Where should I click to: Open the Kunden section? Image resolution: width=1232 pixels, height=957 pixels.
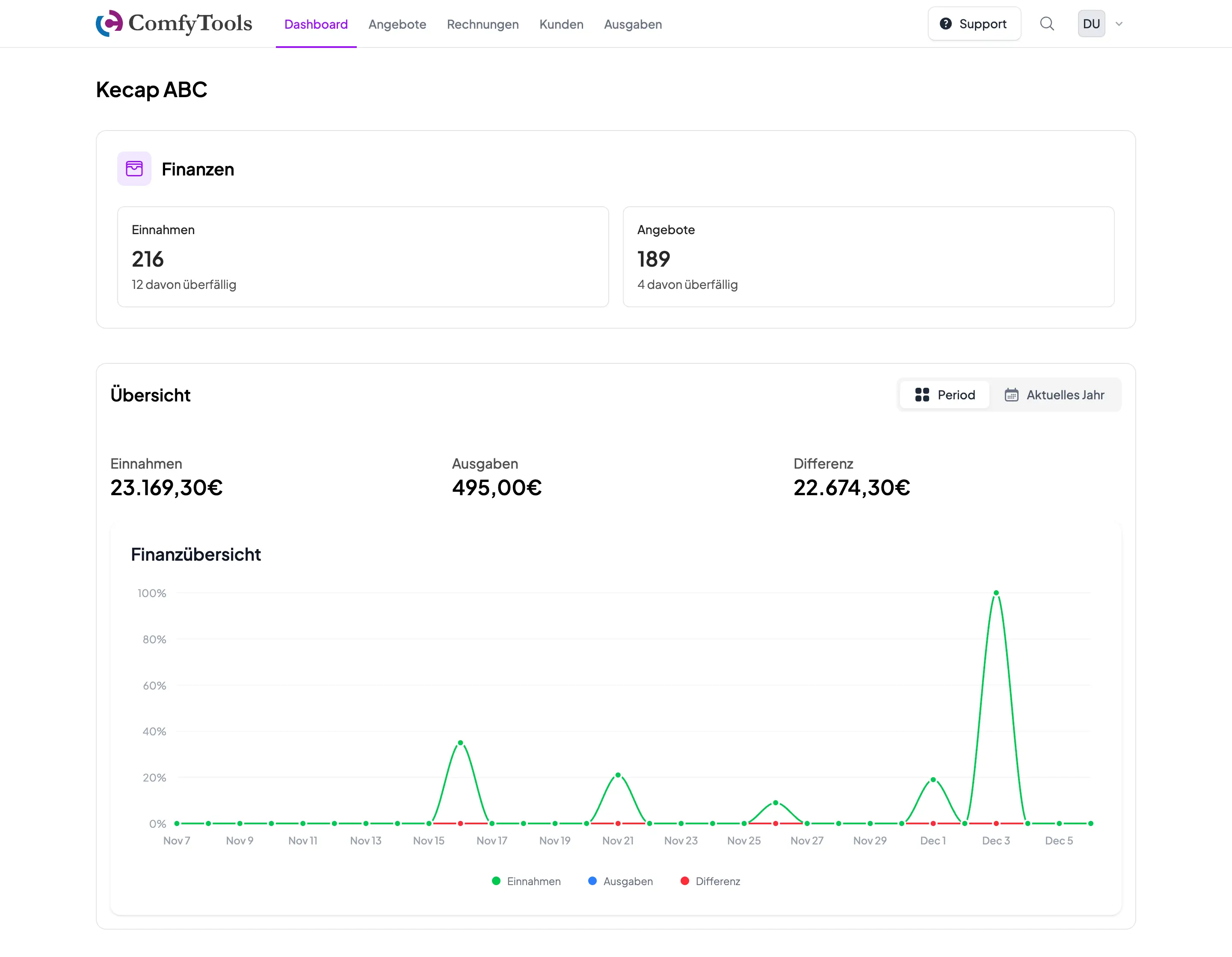click(x=561, y=24)
